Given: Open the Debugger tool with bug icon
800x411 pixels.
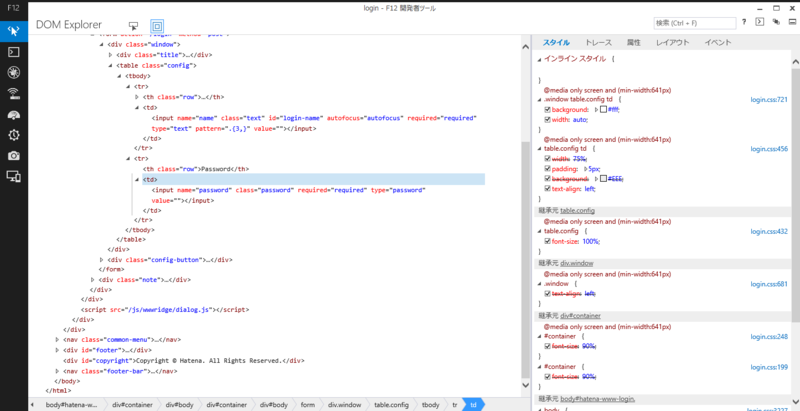Looking at the screenshot, I should click(14, 72).
